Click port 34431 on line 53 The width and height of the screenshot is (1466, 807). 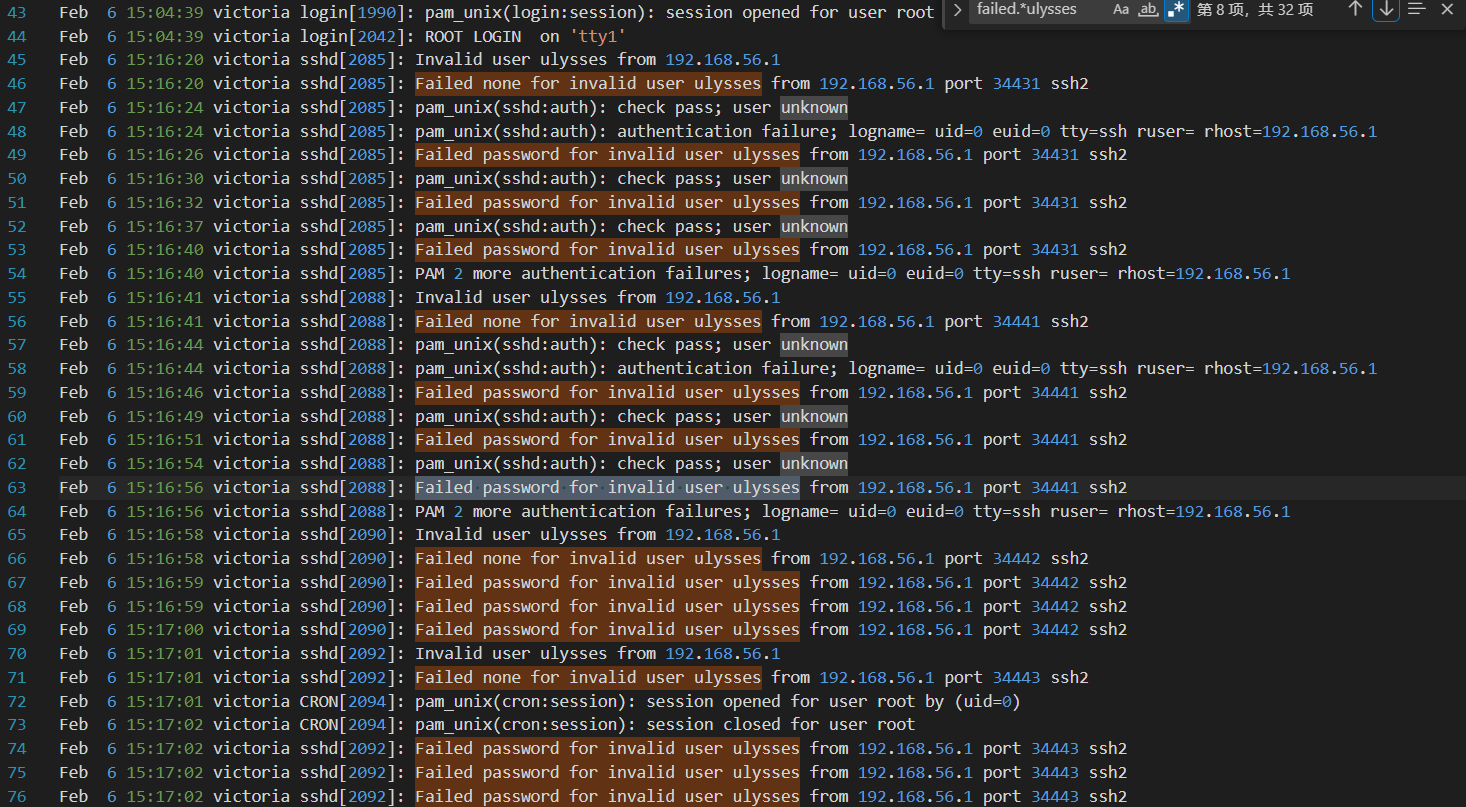pos(1055,250)
